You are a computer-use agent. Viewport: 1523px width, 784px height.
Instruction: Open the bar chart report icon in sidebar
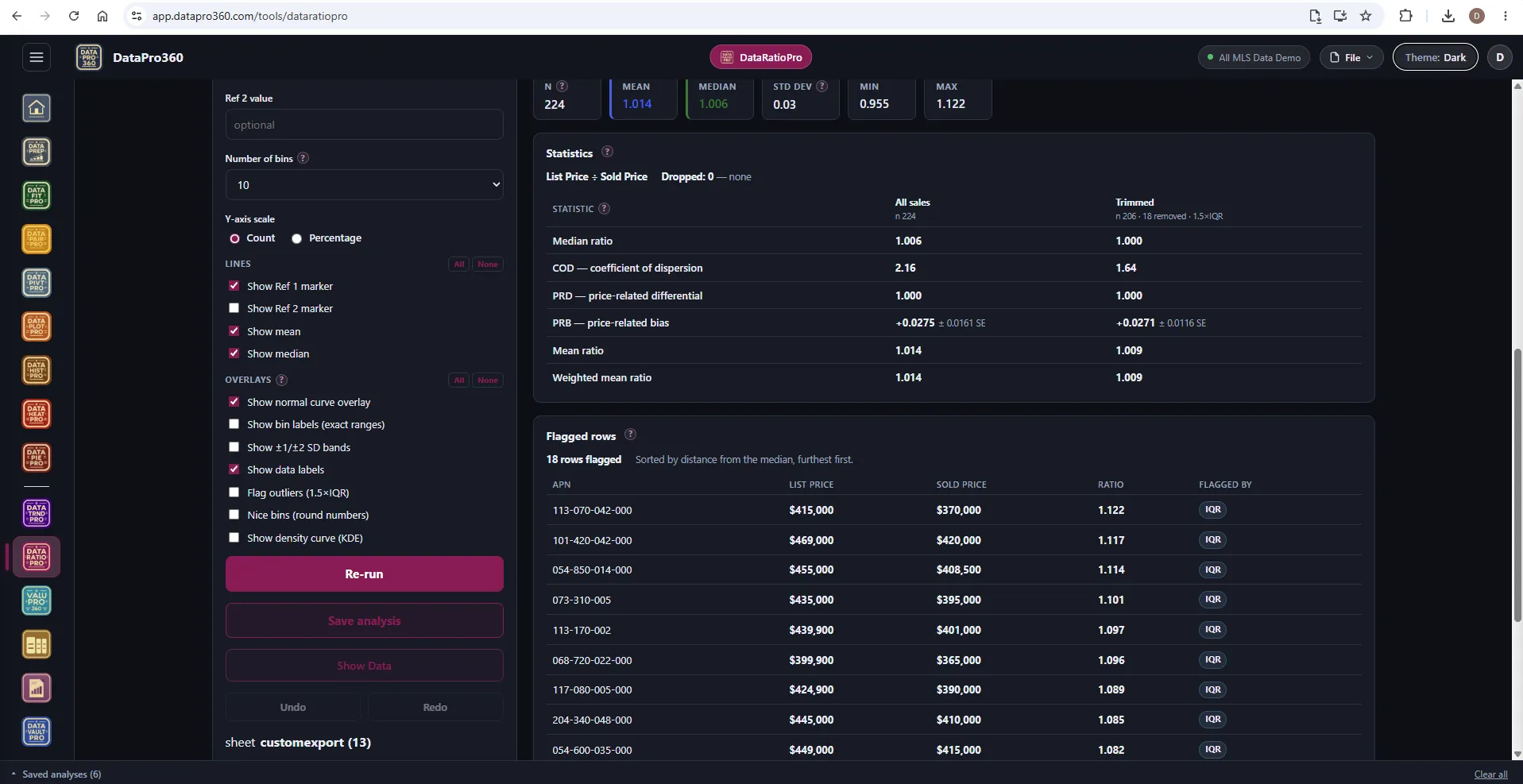click(37, 688)
